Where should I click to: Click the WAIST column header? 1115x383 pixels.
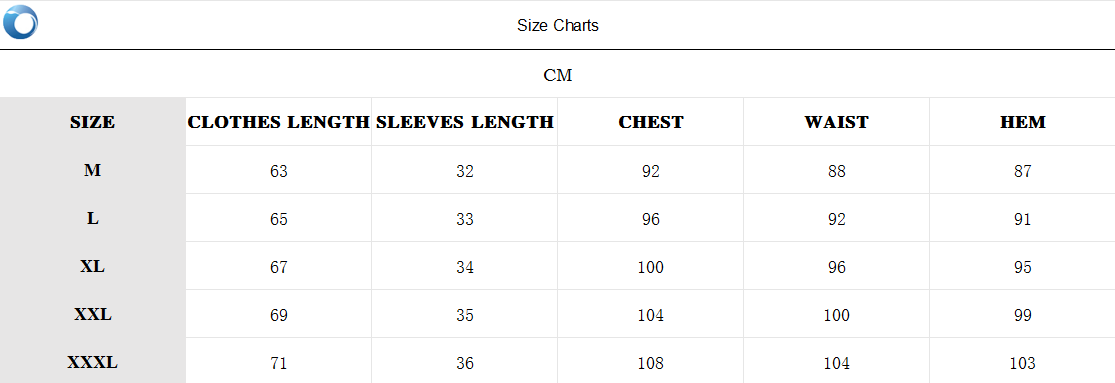point(836,122)
